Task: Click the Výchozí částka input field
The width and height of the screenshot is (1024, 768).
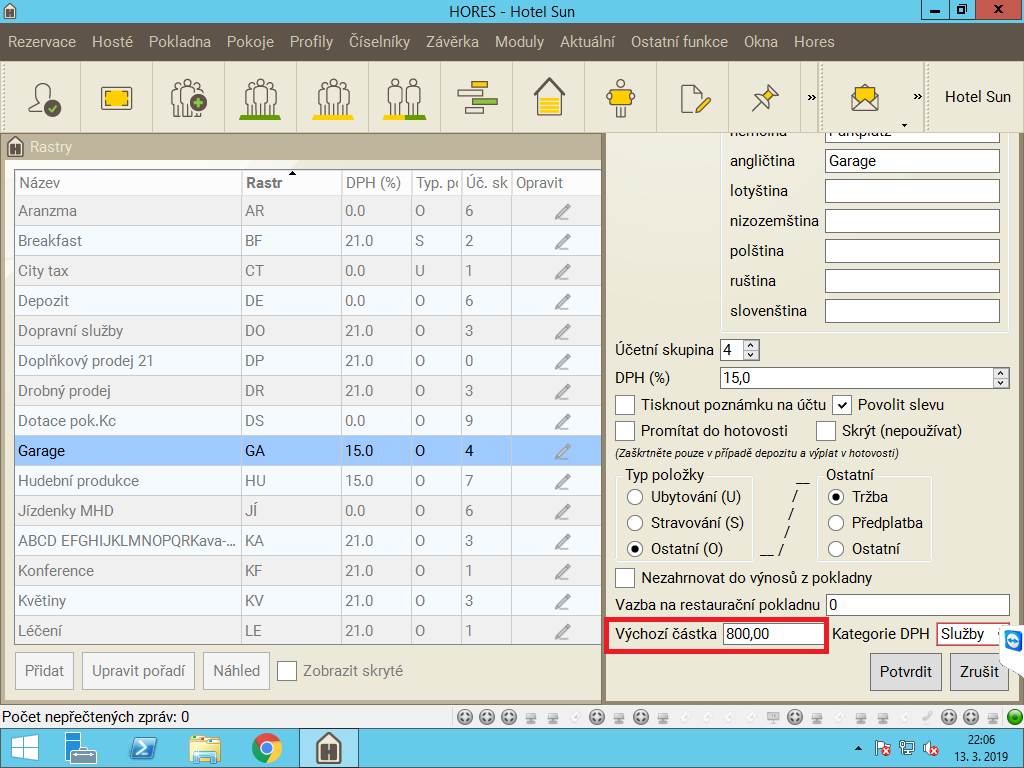Action: (772, 634)
